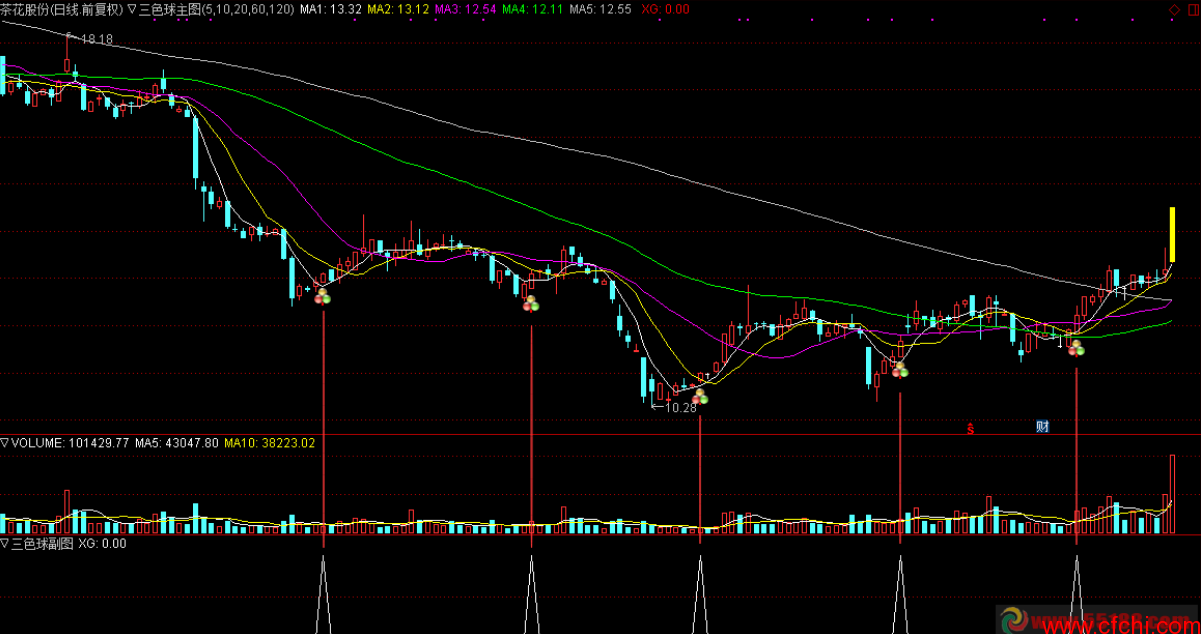The height and width of the screenshot is (634, 1201).
Task: Click the 10.28 low price label
Action: coord(680,407)
